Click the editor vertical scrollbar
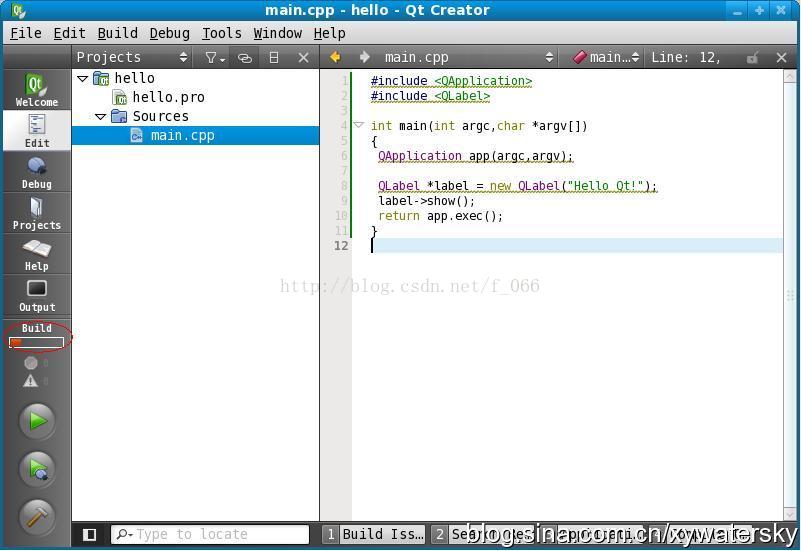The image size is (801, 551). tap(790, 295)
